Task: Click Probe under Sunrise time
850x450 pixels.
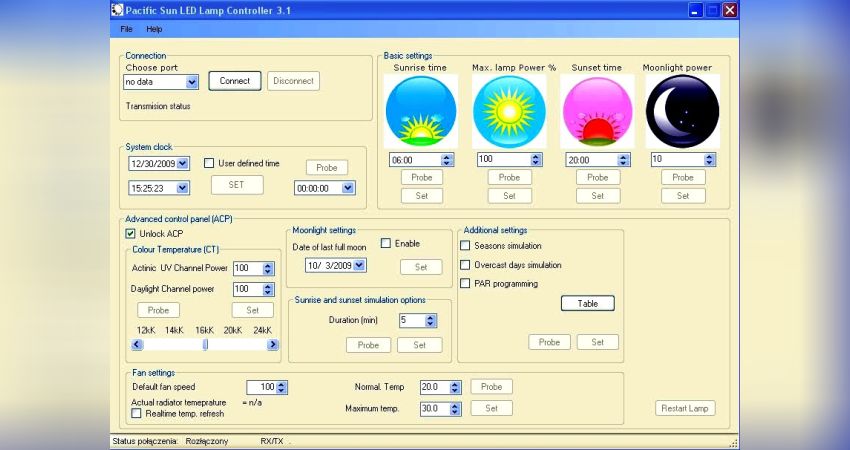Action: [x=422, y=177]
